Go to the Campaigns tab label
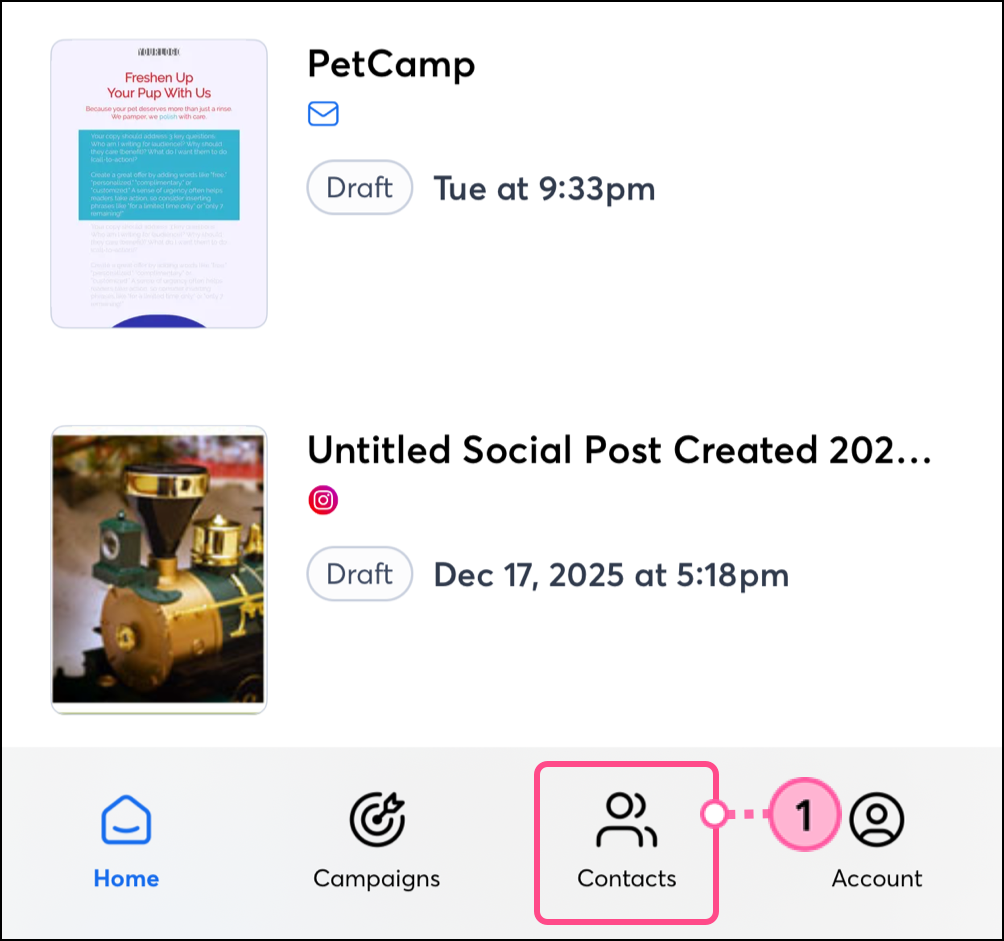 pos(377,879)
